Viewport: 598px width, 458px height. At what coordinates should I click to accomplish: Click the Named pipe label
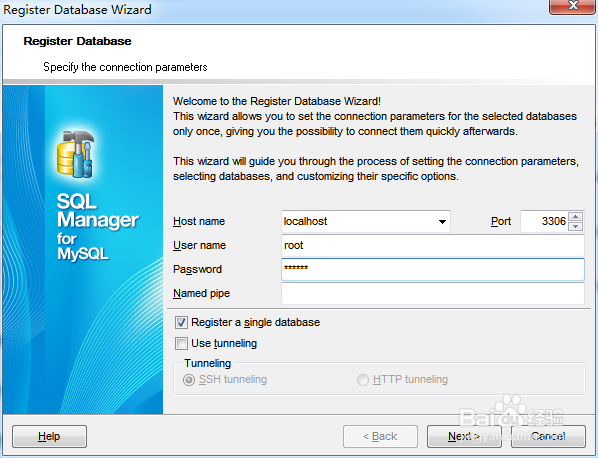tap(201, 293)
